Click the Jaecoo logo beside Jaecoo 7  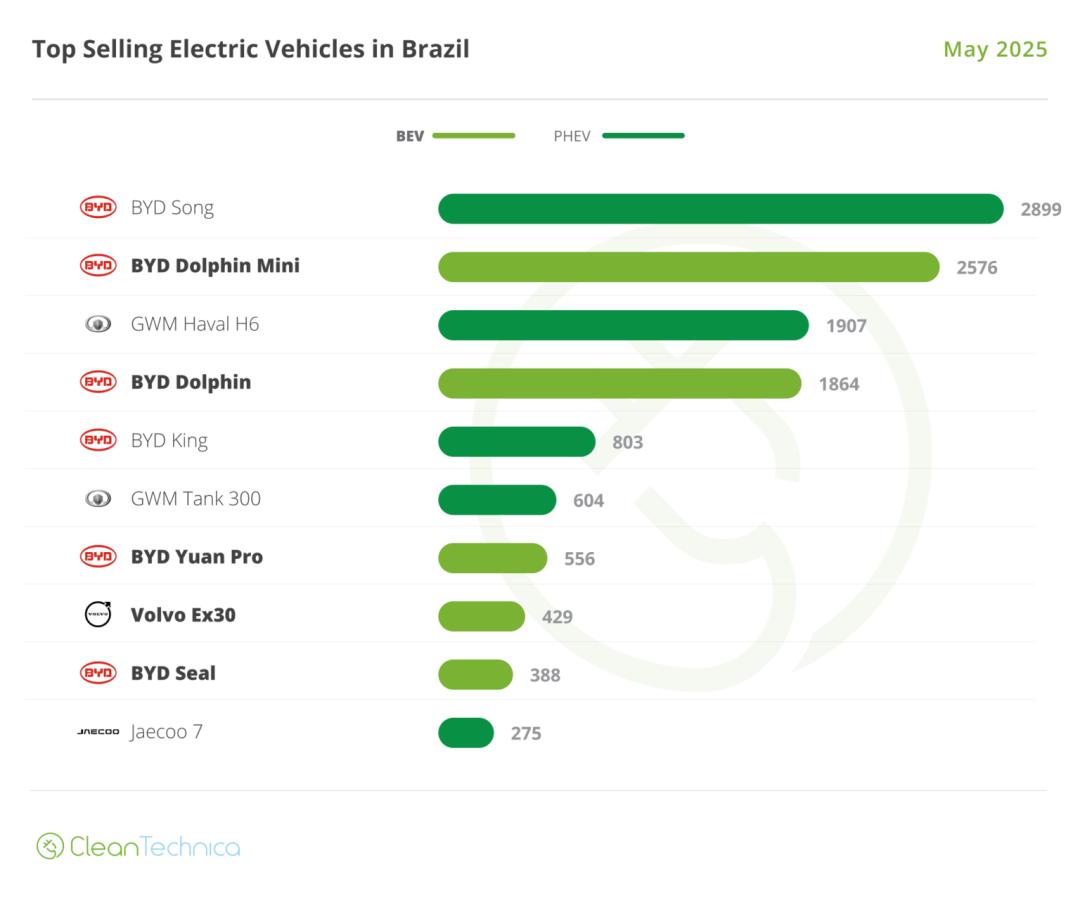point(98,732)
